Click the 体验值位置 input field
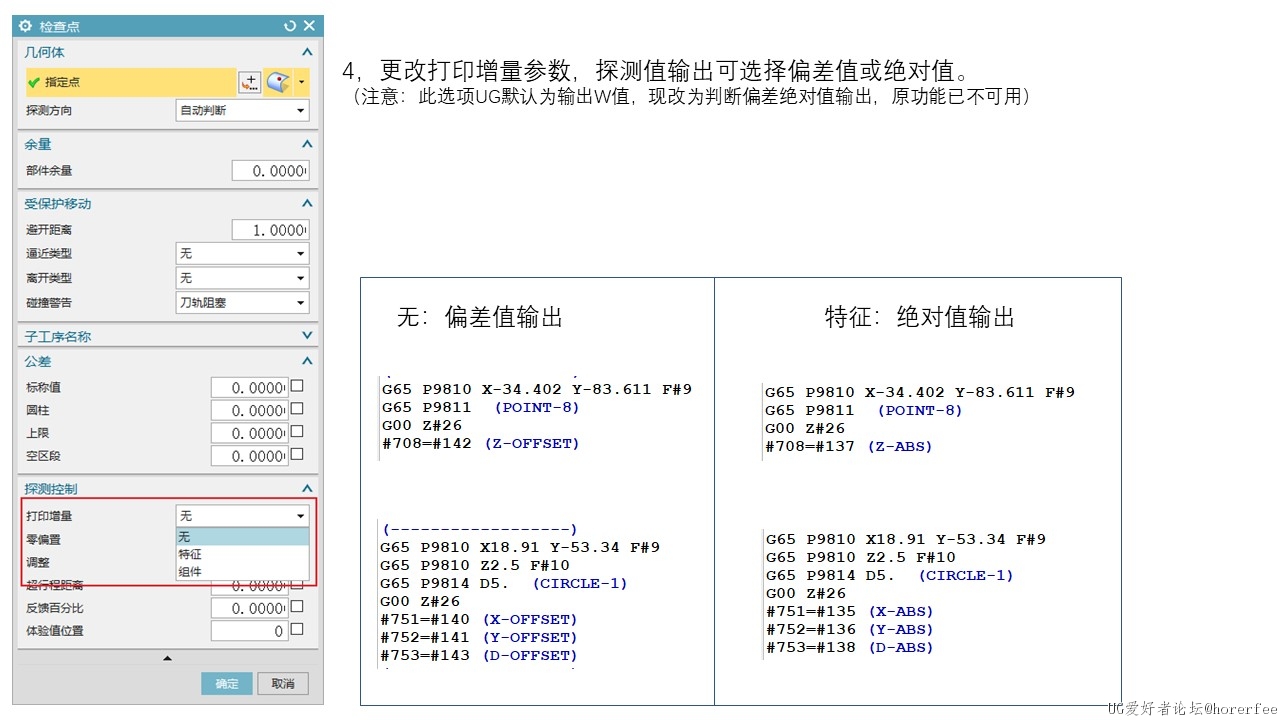 coord(249,631)
